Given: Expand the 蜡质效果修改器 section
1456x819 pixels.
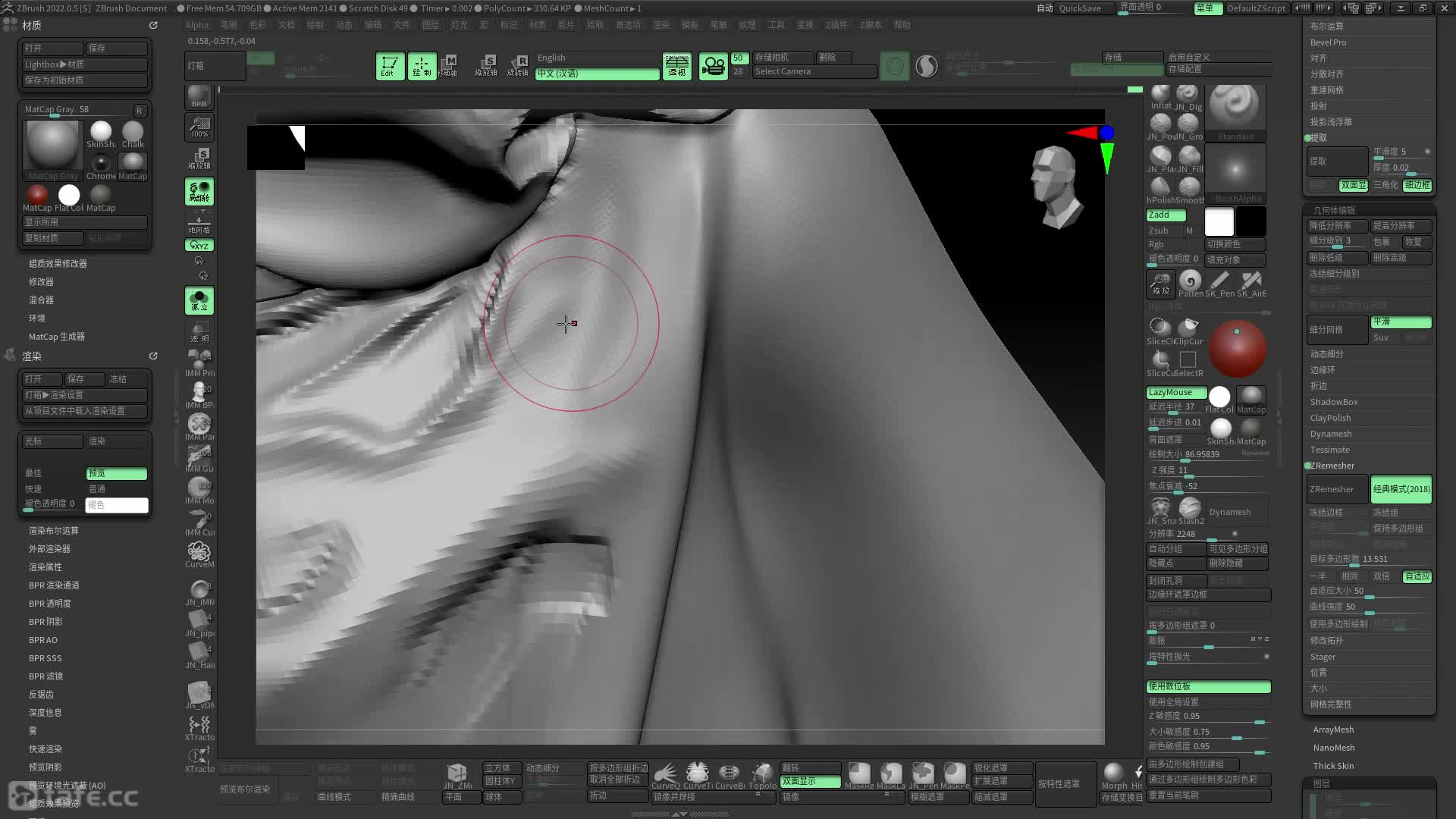Looking at the screenshot, I should [58, 264].
